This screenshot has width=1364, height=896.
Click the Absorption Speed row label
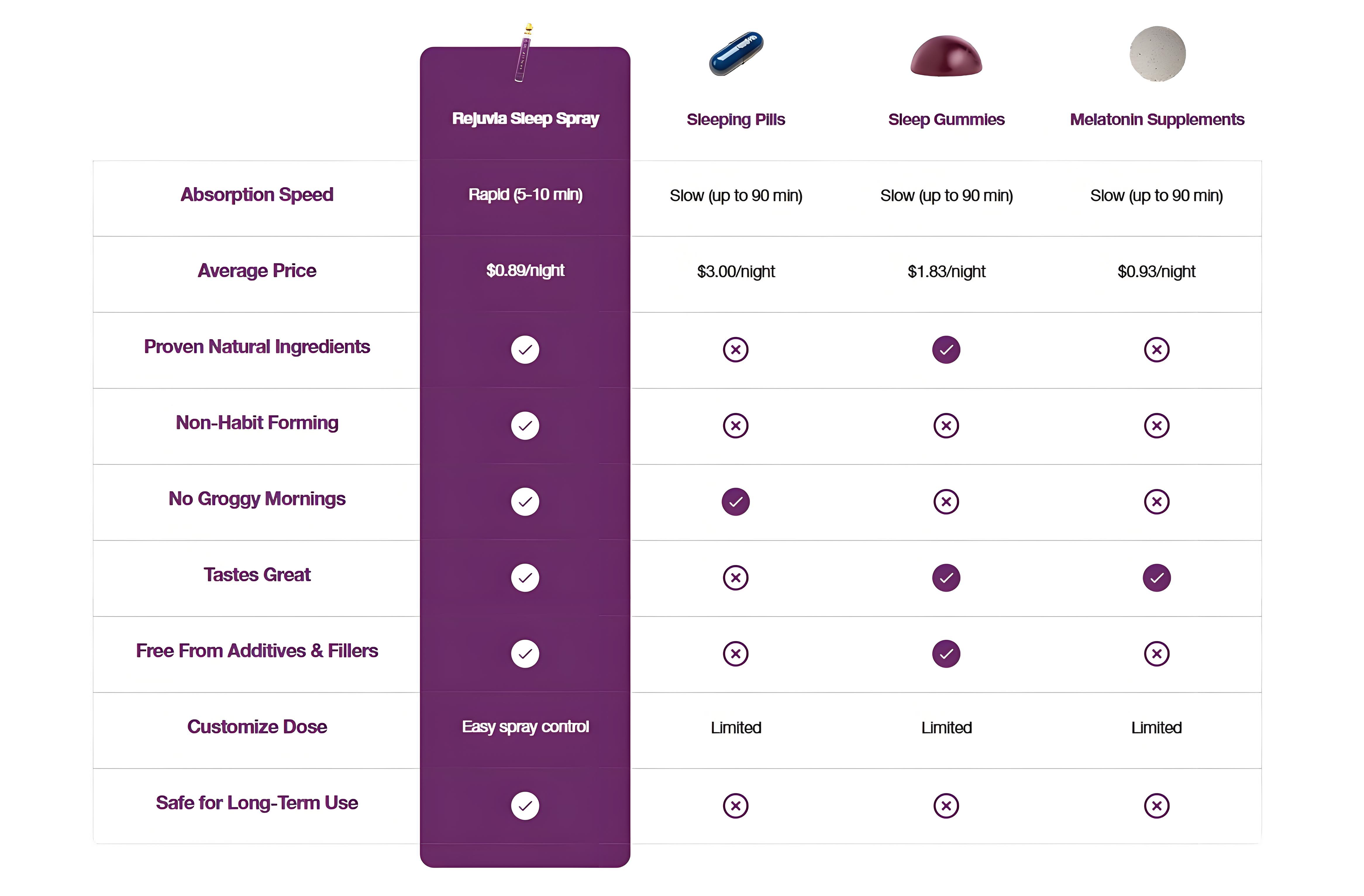(x=257, y=195)
